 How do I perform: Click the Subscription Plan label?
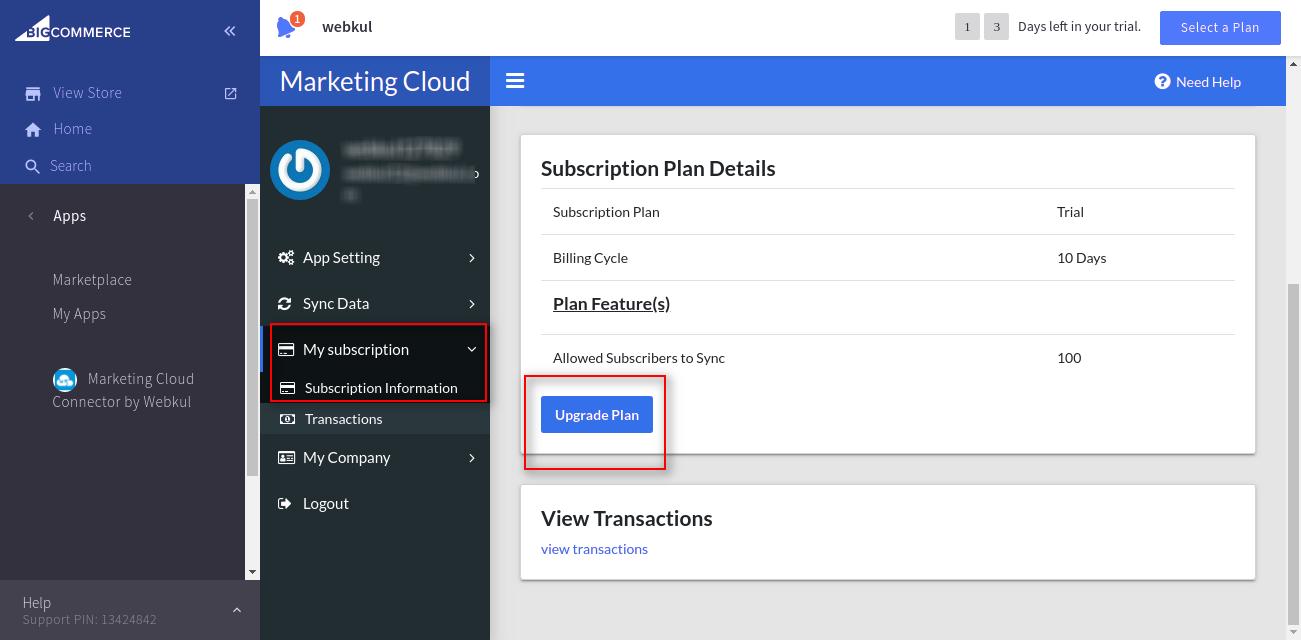606,212
